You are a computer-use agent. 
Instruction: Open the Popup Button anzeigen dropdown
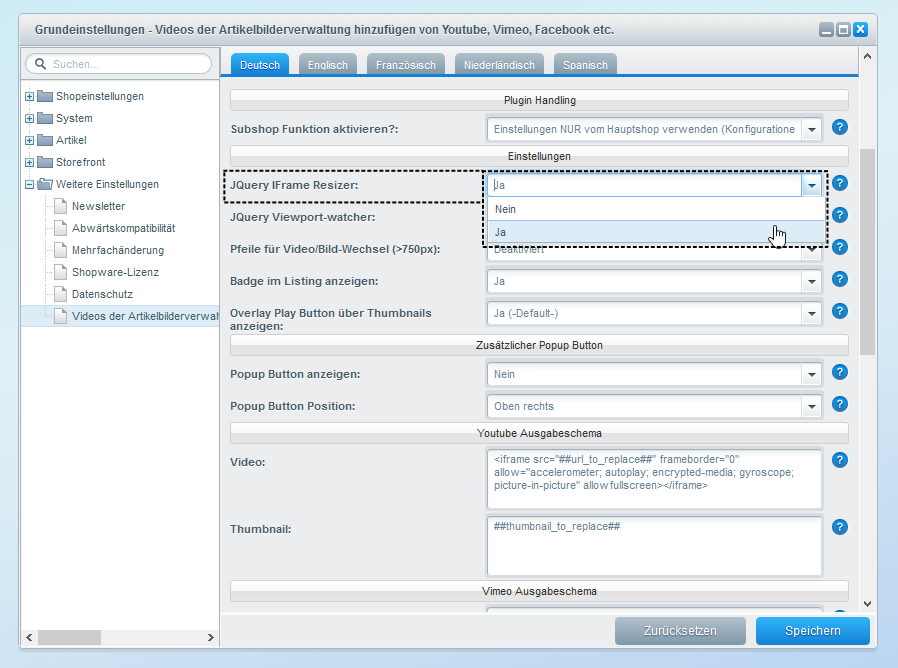(812, 374)
